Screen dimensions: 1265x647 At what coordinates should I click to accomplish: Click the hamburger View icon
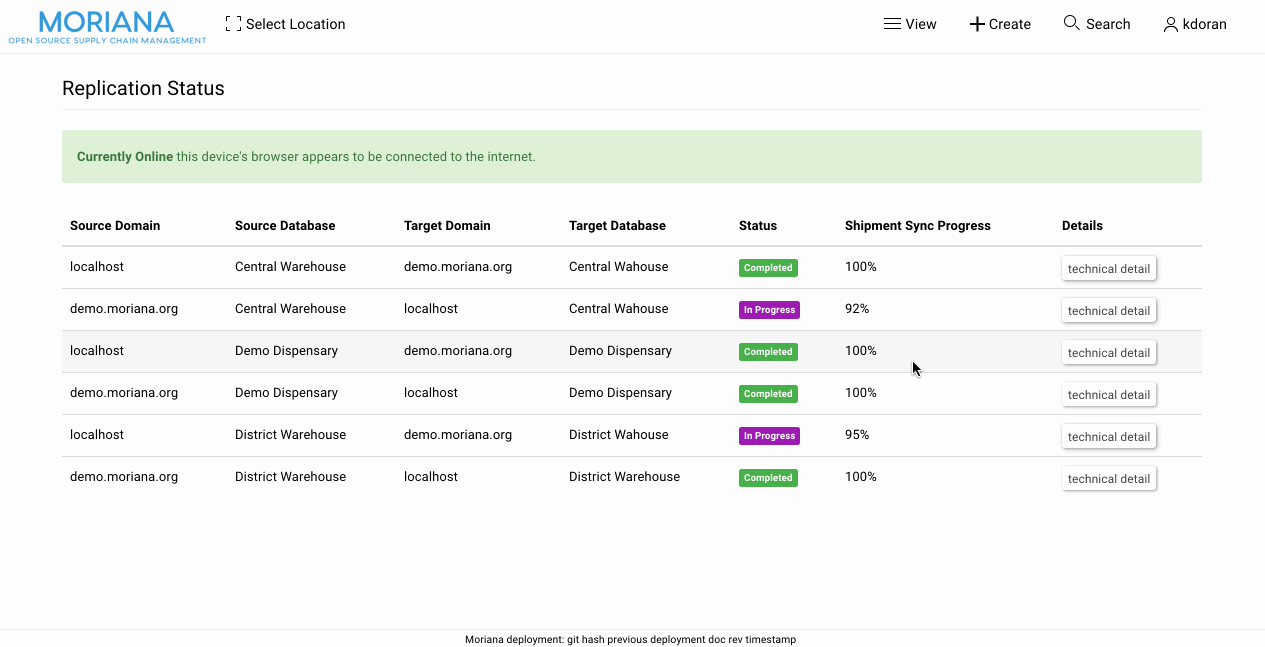click(x=892, y=24)
